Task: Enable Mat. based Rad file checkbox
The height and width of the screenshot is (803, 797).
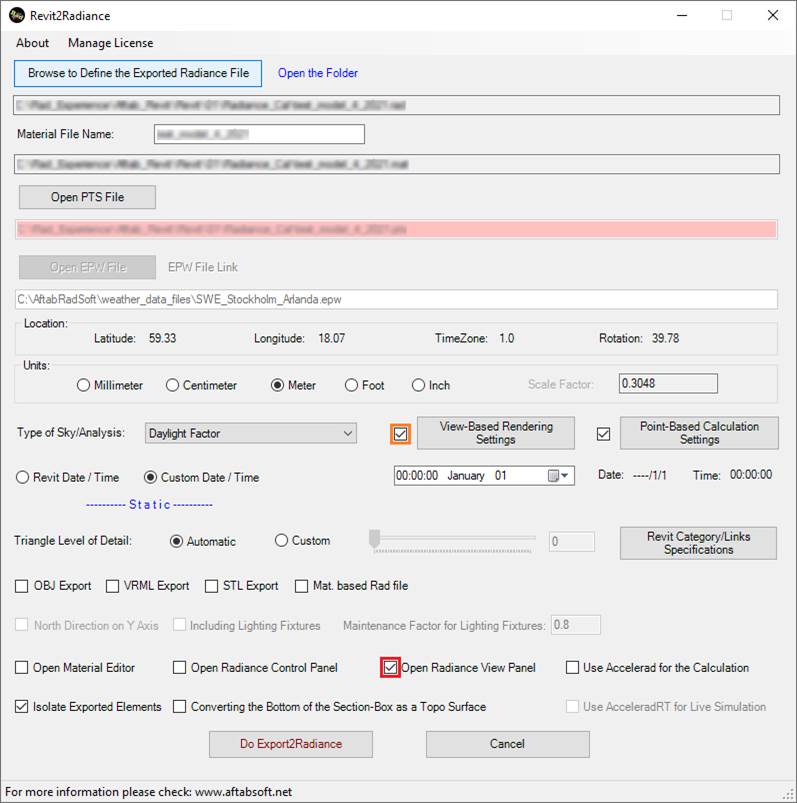Action: 301,586
